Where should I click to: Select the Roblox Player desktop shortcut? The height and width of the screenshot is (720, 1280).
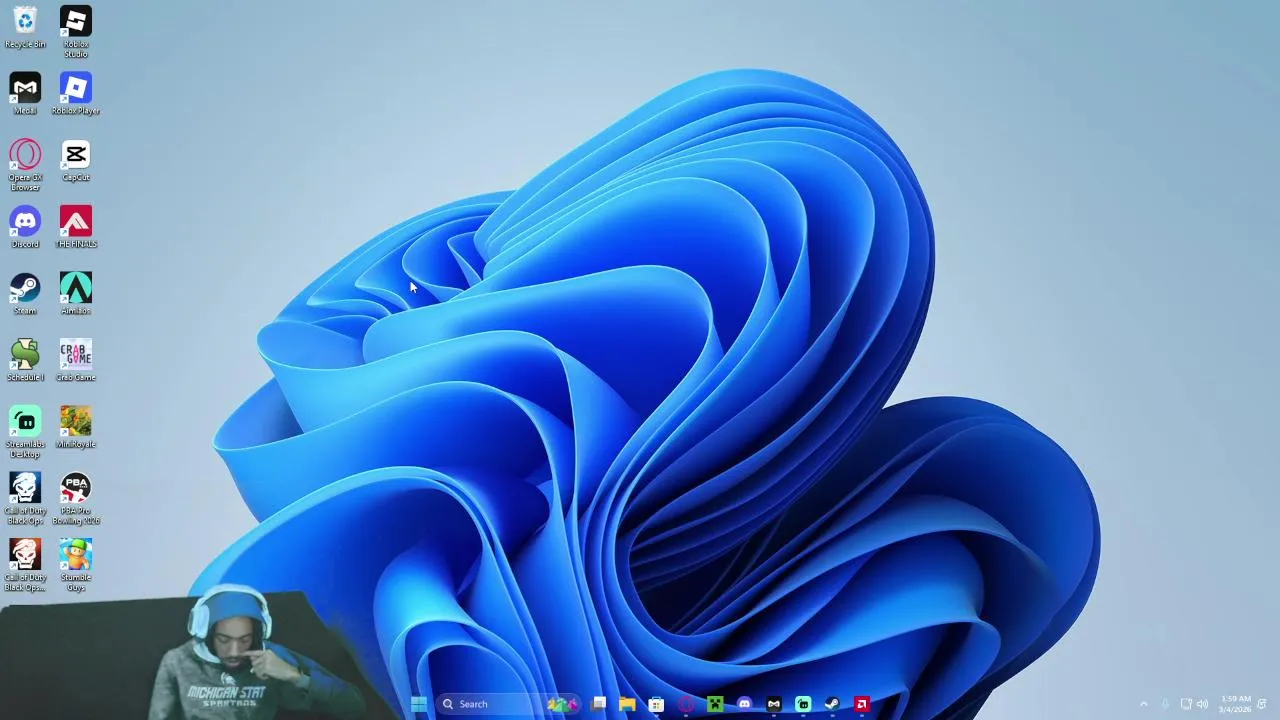coord(75,94)
